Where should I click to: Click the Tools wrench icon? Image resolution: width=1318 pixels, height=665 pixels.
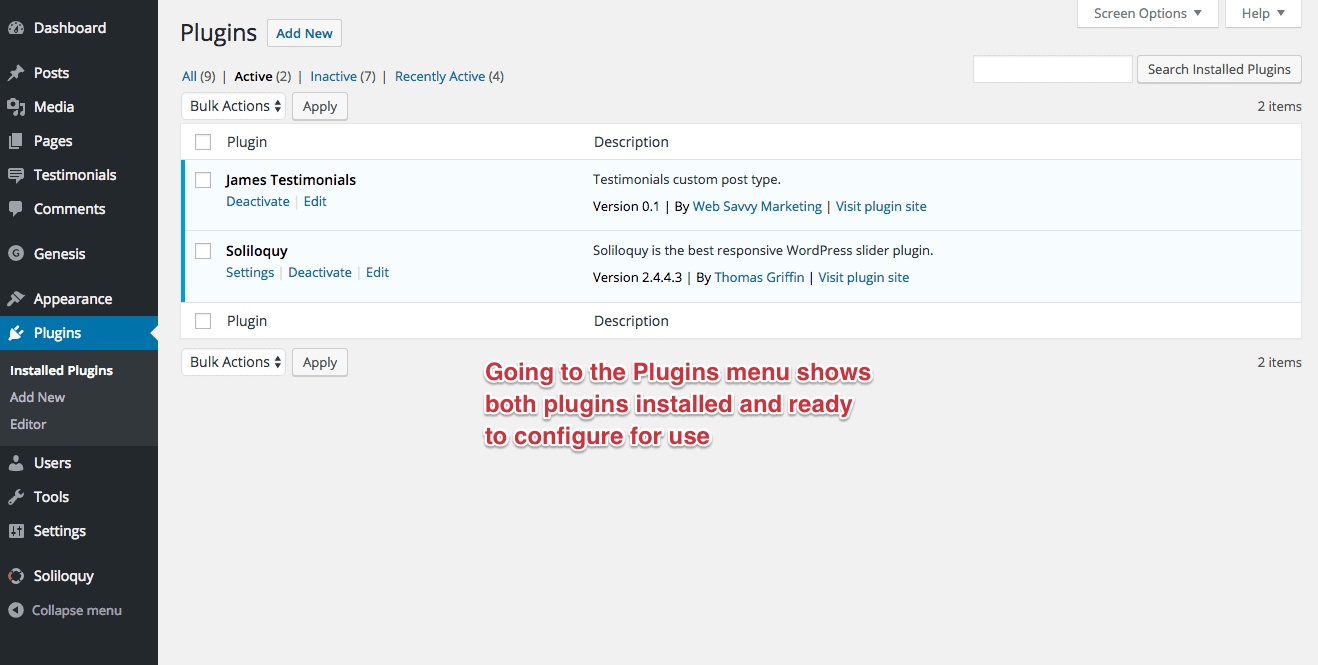coord(16,497)
